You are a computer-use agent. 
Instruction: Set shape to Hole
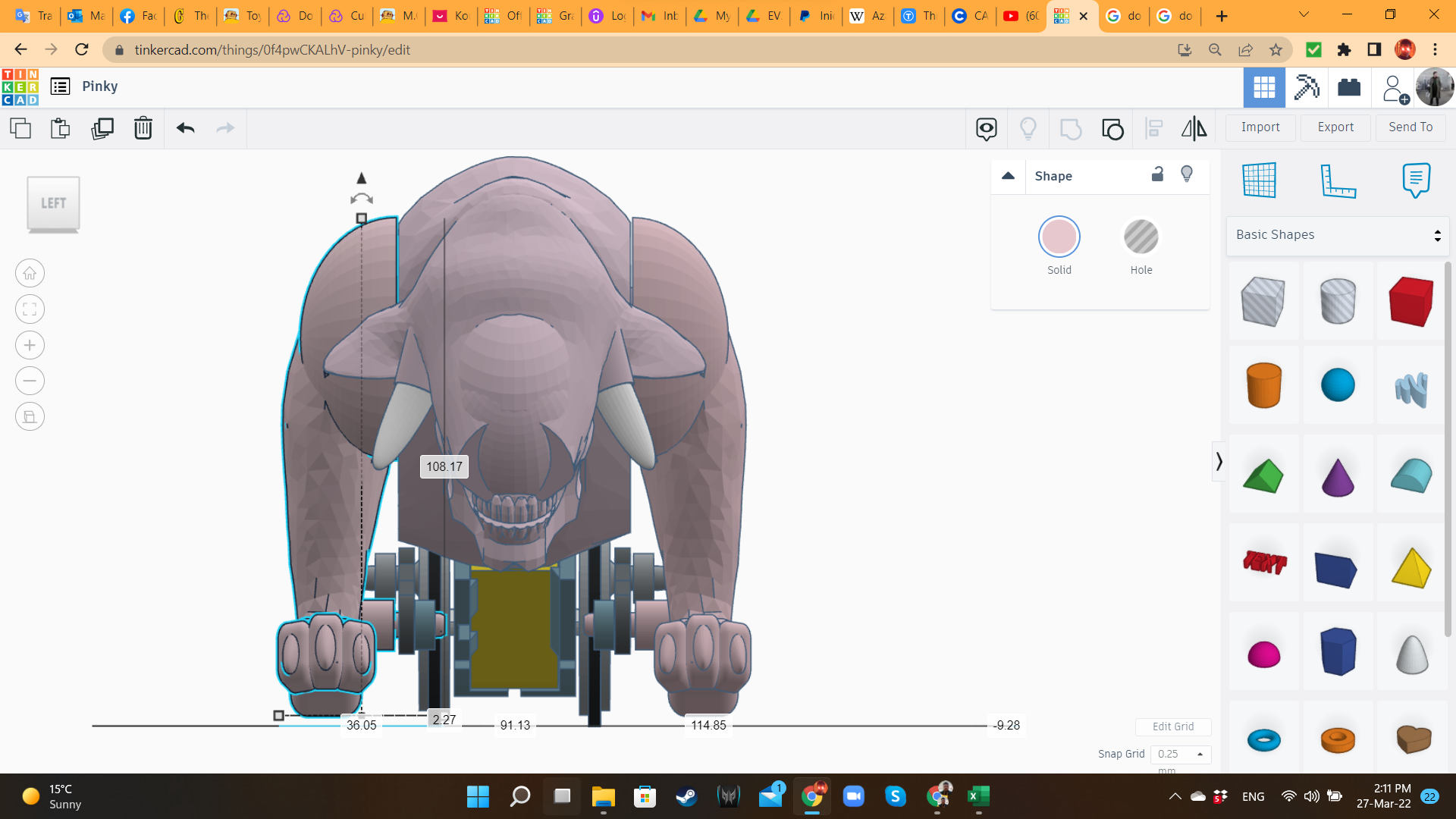tap(1141, 237)
